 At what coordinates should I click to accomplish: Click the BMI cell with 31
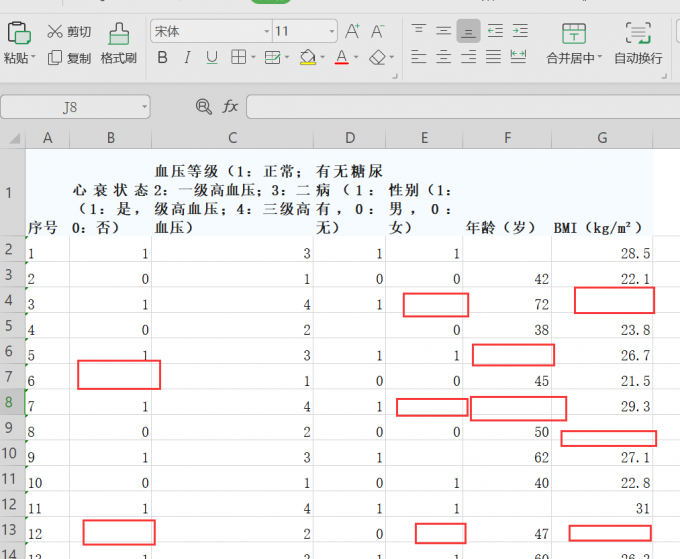602,504
